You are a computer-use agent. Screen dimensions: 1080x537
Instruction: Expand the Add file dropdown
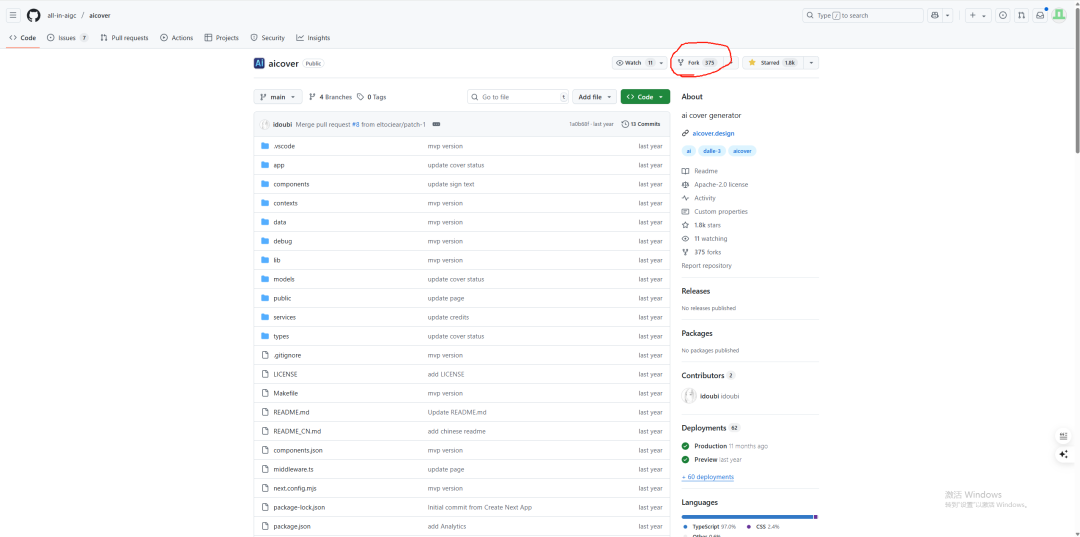pos(594,97)
